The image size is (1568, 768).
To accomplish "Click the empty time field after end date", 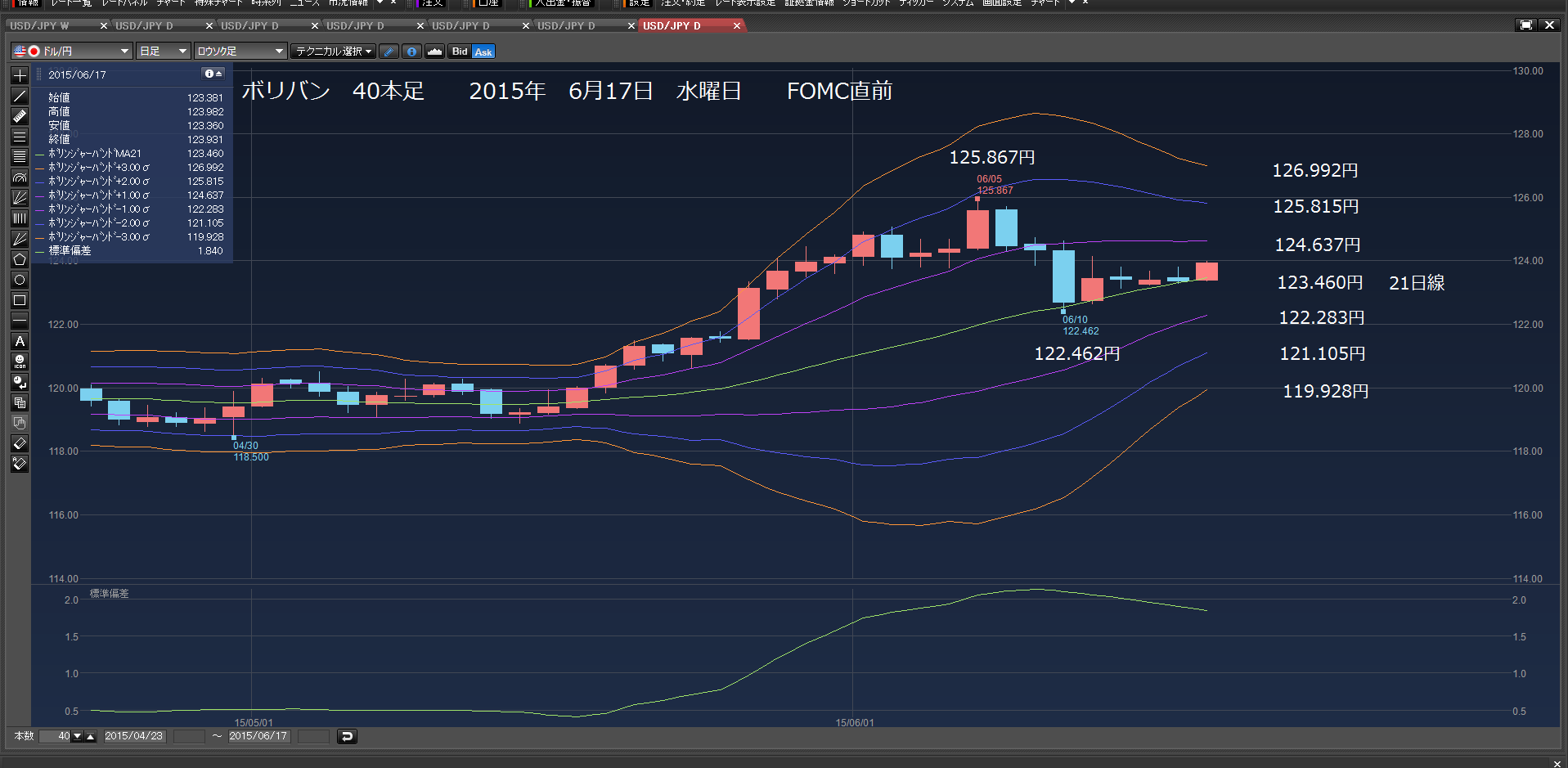I will 313,737.
